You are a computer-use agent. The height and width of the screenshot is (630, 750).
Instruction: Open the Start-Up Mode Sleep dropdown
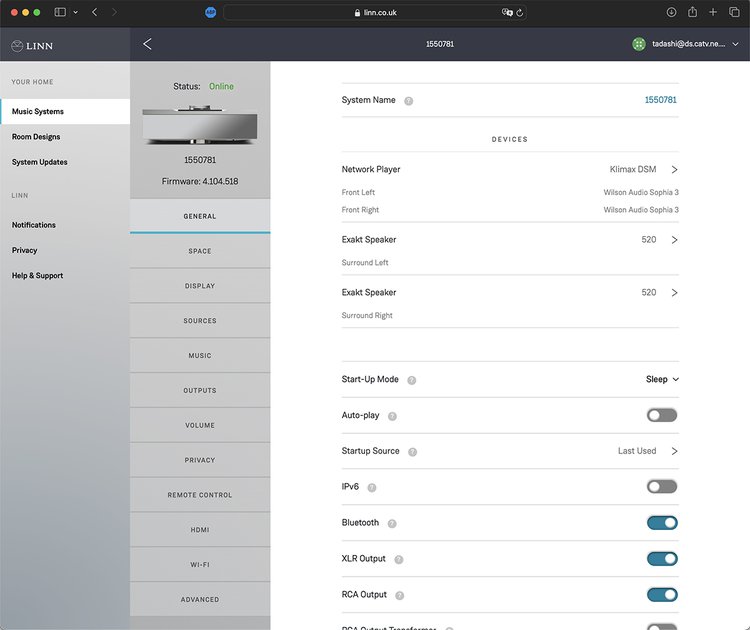coord(662,380)
